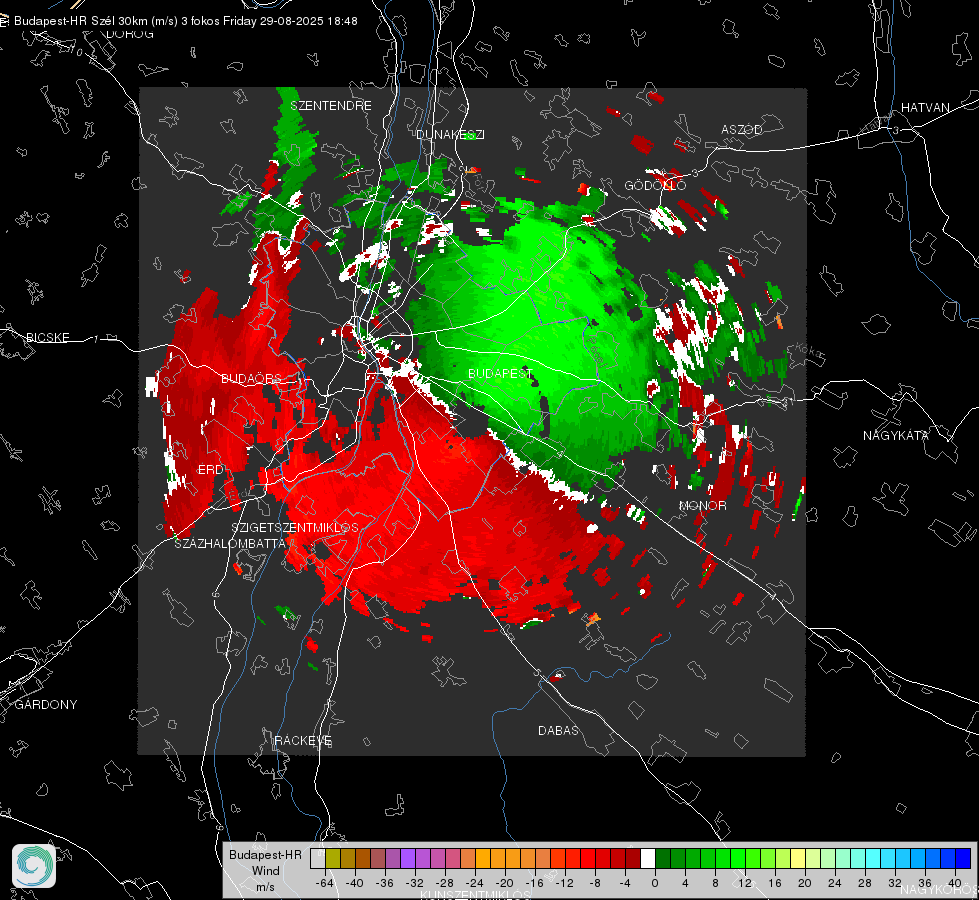
Task: Select the yellow swatch above 20 in the legend
Action: click(798, 858)
